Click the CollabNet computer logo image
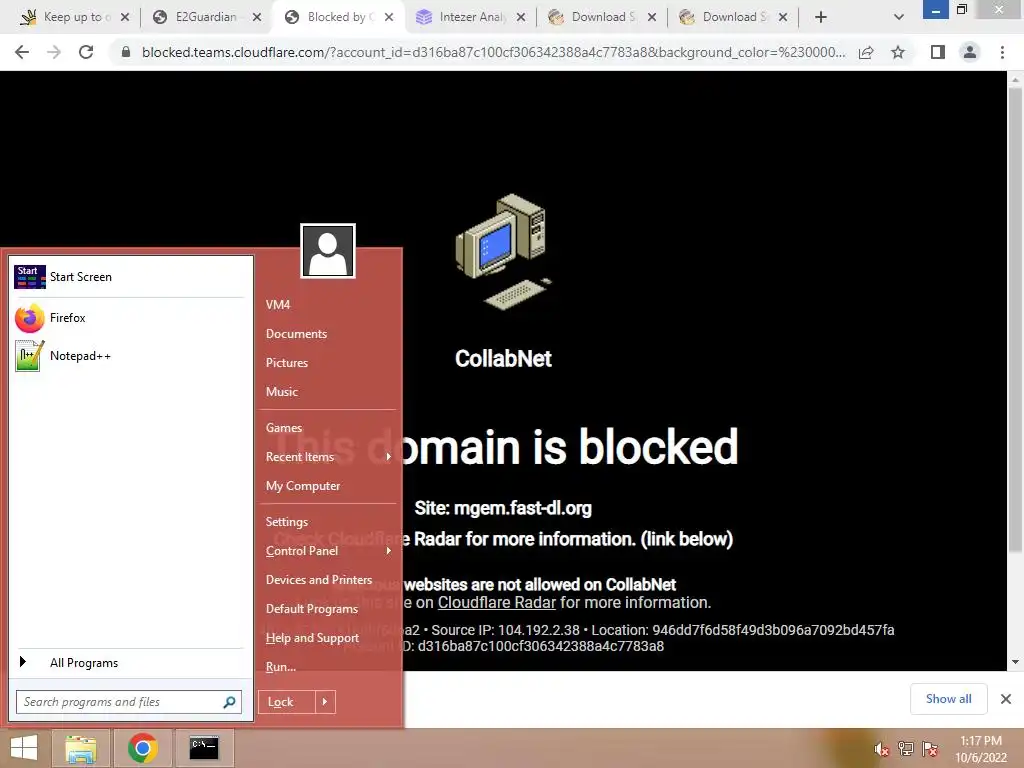Viewport: 1024px width, 768px height. click(504, 252)
